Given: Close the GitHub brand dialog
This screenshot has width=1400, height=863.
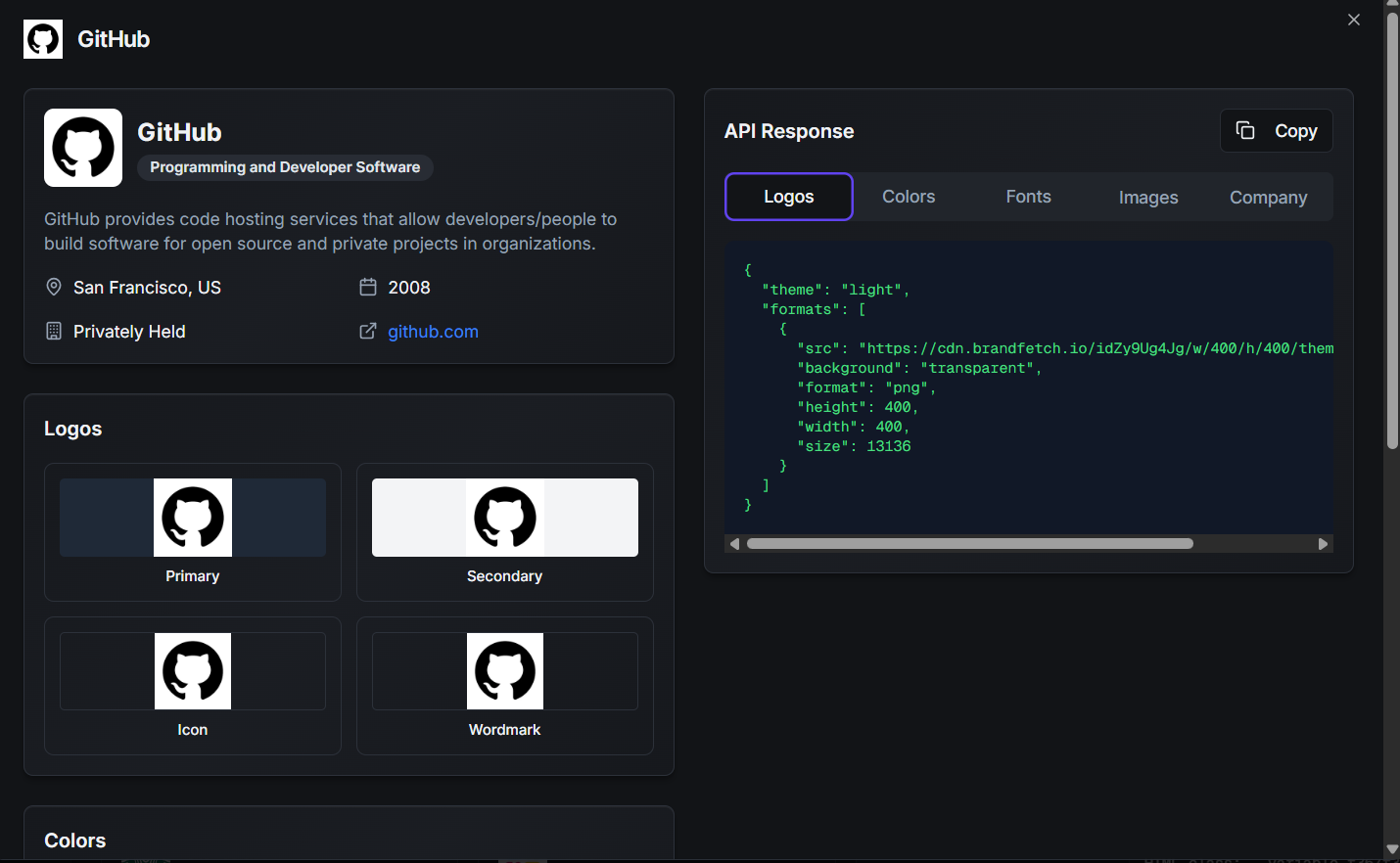Looking at the screenshot, I should pos(1354,20).
